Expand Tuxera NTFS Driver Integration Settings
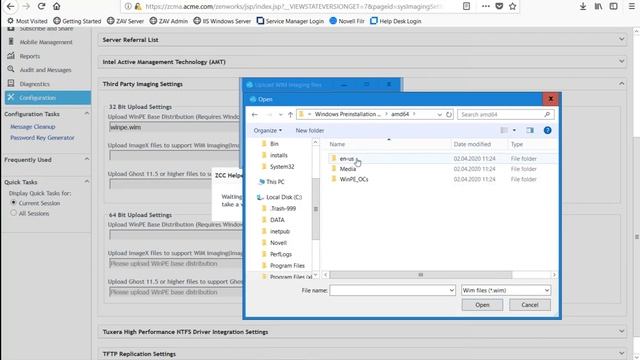The height and width of the screenshot is (360, 640). click(x=621, y=331)
